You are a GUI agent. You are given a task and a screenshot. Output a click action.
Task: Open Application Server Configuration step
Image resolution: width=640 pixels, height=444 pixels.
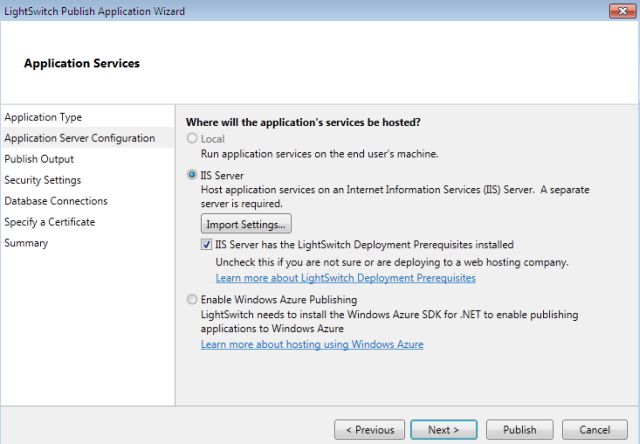[80, 138]
